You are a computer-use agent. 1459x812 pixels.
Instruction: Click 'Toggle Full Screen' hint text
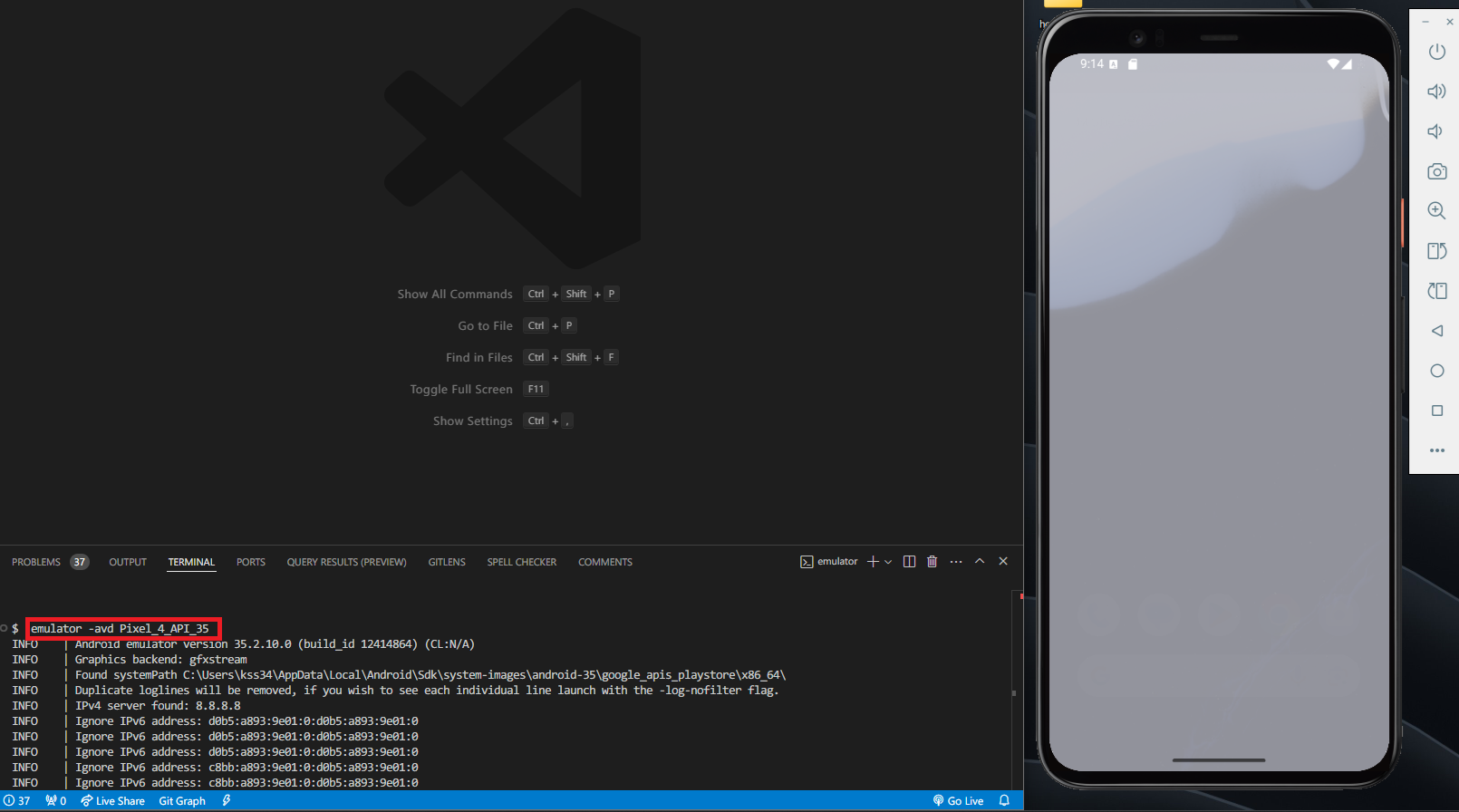tap(461, 390)
